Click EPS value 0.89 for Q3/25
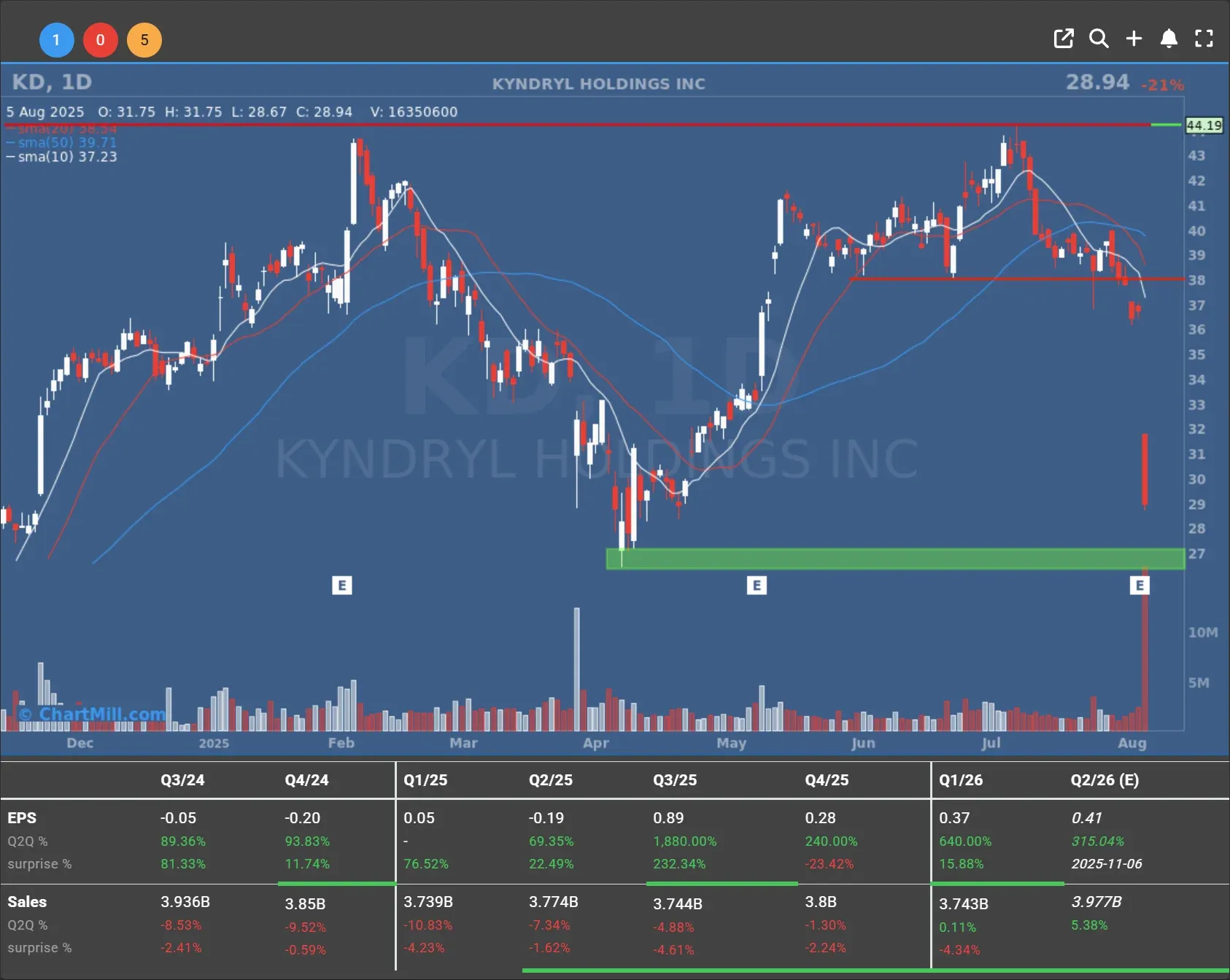This screenshot has height=980, width=1230. [x=668, y=818]
